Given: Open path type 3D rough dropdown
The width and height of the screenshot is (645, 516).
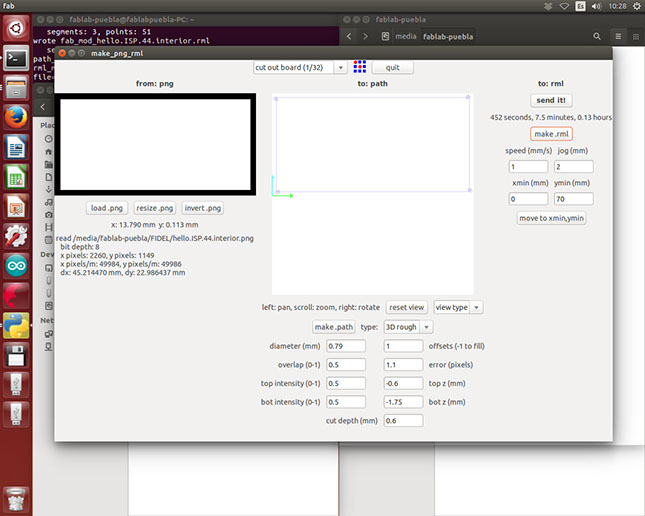Looking at the screenshot, I should pyautogui.click(x=408, y=327).
